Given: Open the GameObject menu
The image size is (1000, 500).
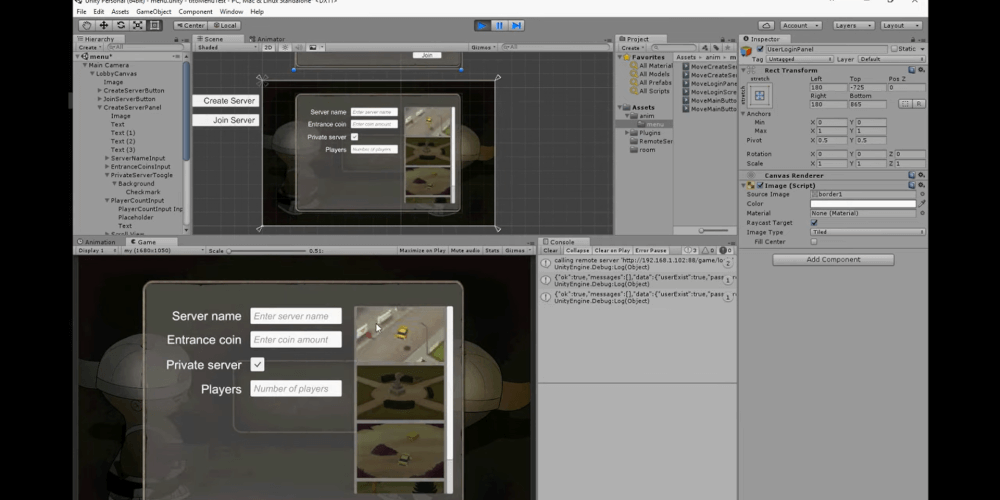Looking at the screenshot, I should point(154,12).
